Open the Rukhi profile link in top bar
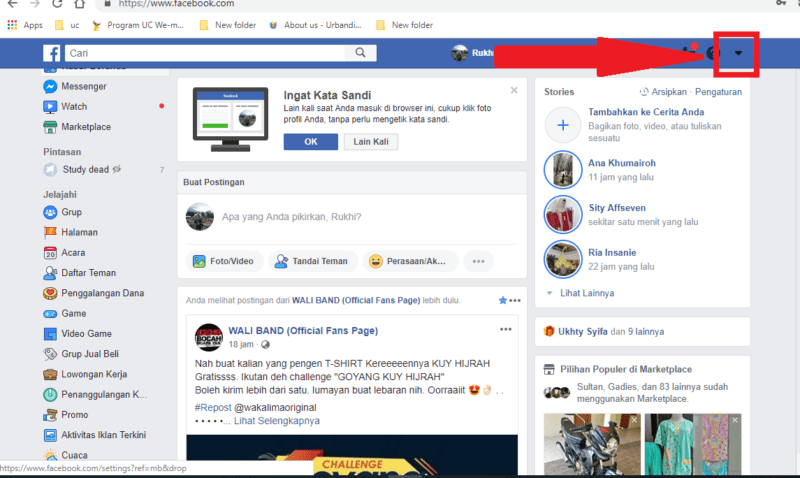Image resolution: width=800 pixels, height=478 pixels. [472, 53]
